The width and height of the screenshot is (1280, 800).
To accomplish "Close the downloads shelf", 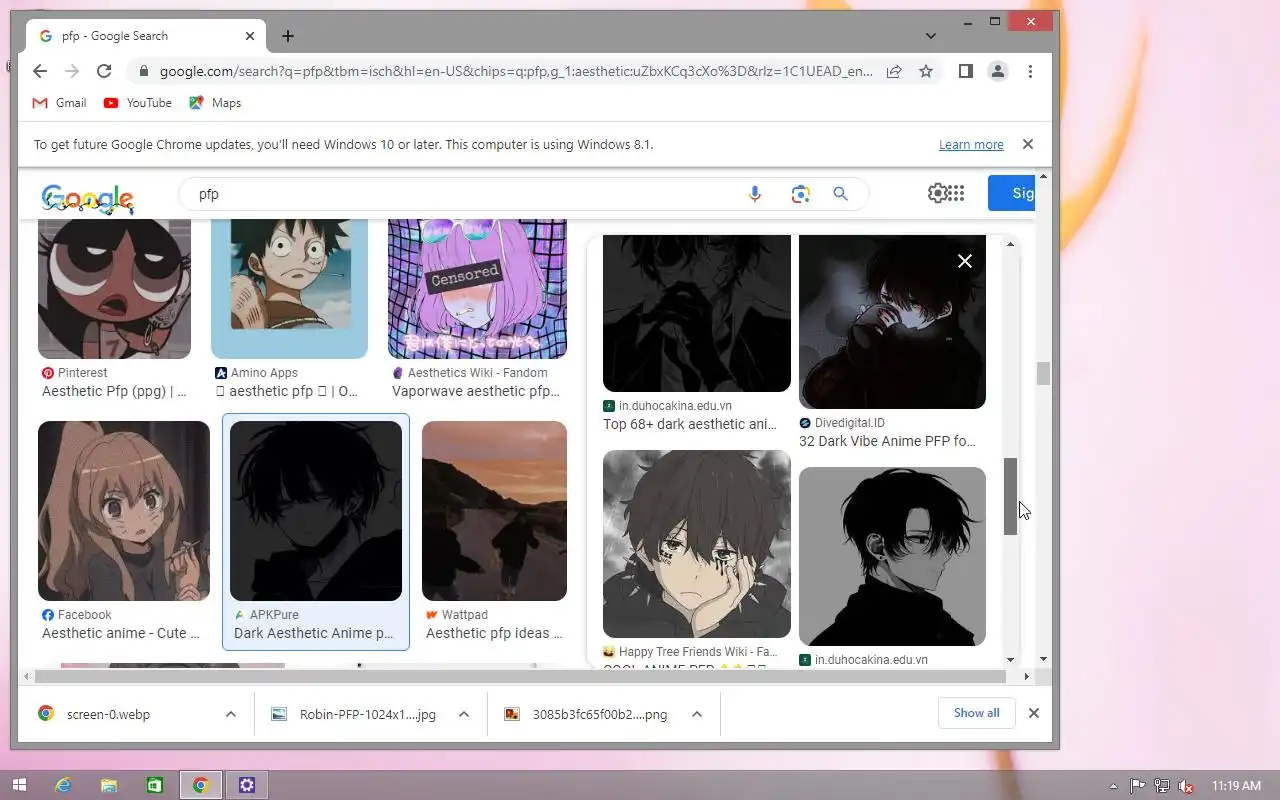I will click(1034, 713).
